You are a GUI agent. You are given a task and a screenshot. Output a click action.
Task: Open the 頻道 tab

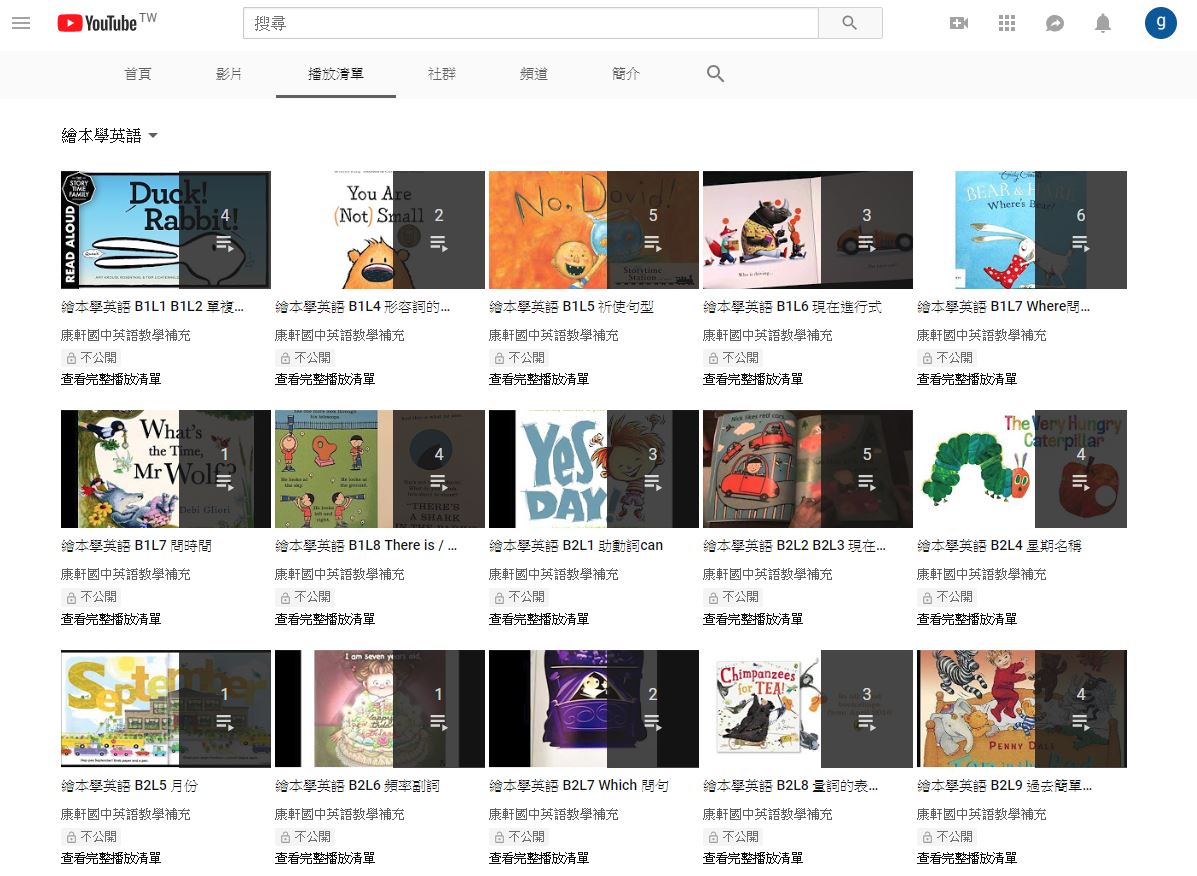pos(534,74)
